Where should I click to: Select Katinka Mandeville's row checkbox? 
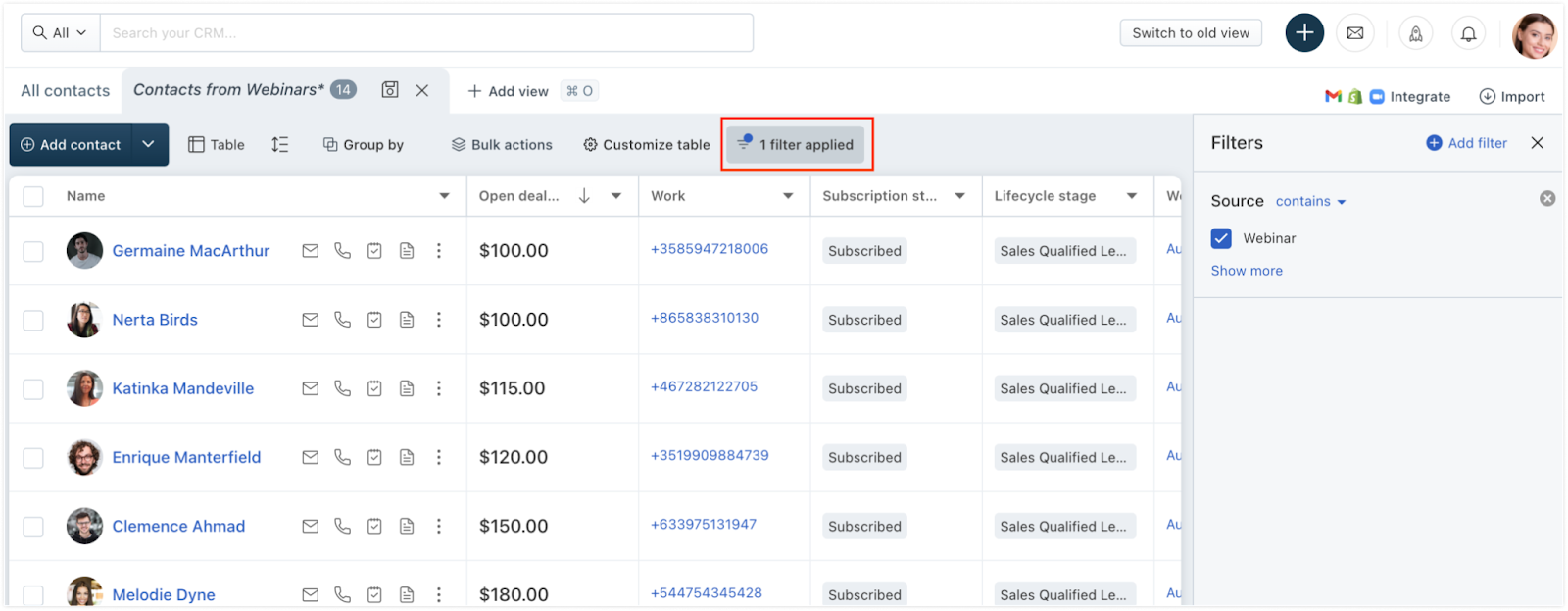point(33,388)
